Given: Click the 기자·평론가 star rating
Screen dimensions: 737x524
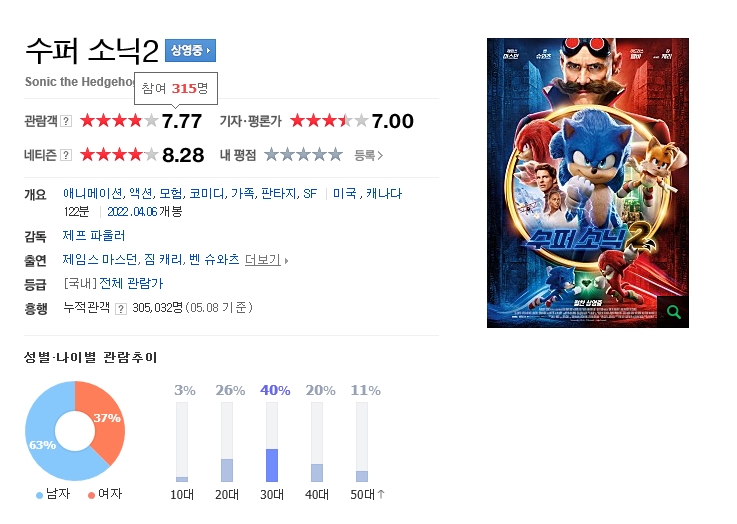Looking at the screenshot, I should (x=329, y=121).
